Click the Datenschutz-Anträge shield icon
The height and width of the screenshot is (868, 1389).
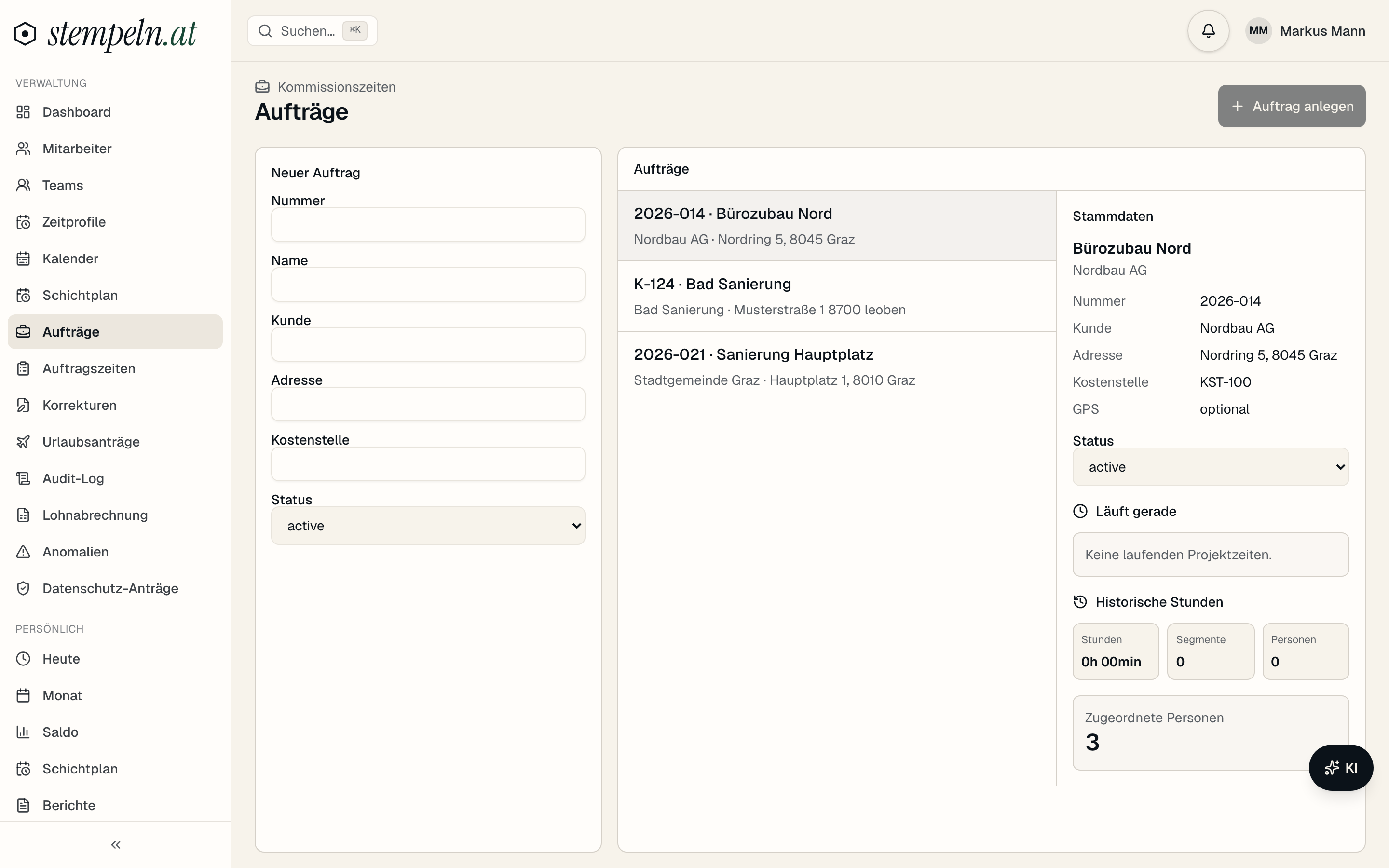click(23, 588)
